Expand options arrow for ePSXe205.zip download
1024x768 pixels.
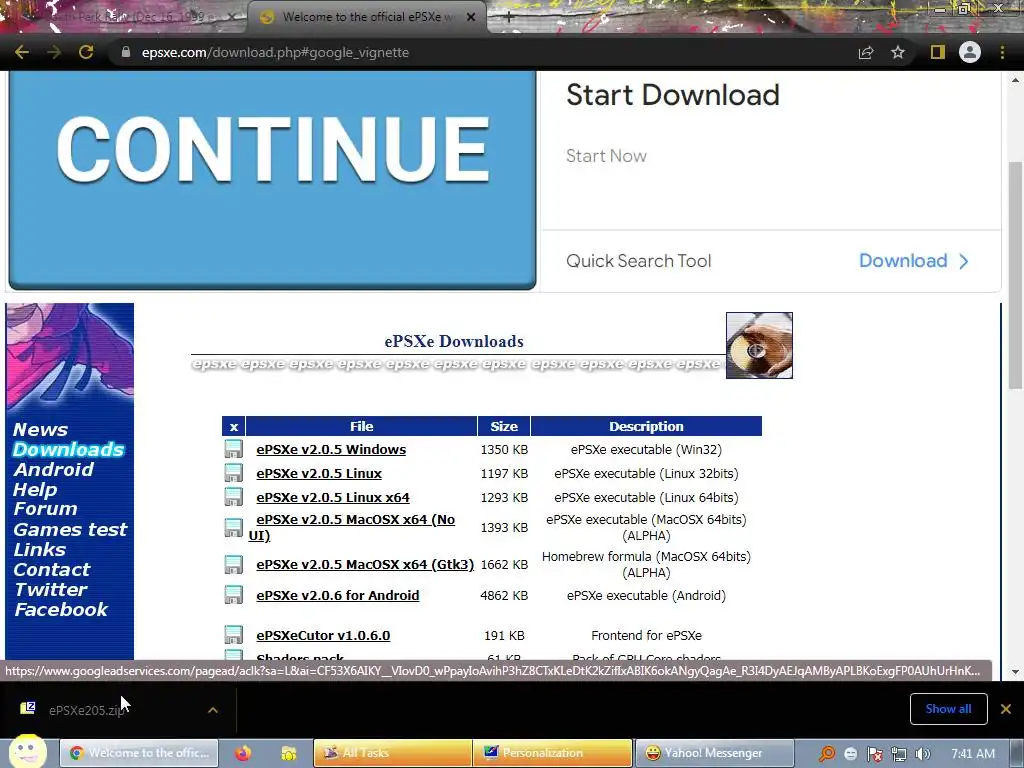tap(213, 710)
